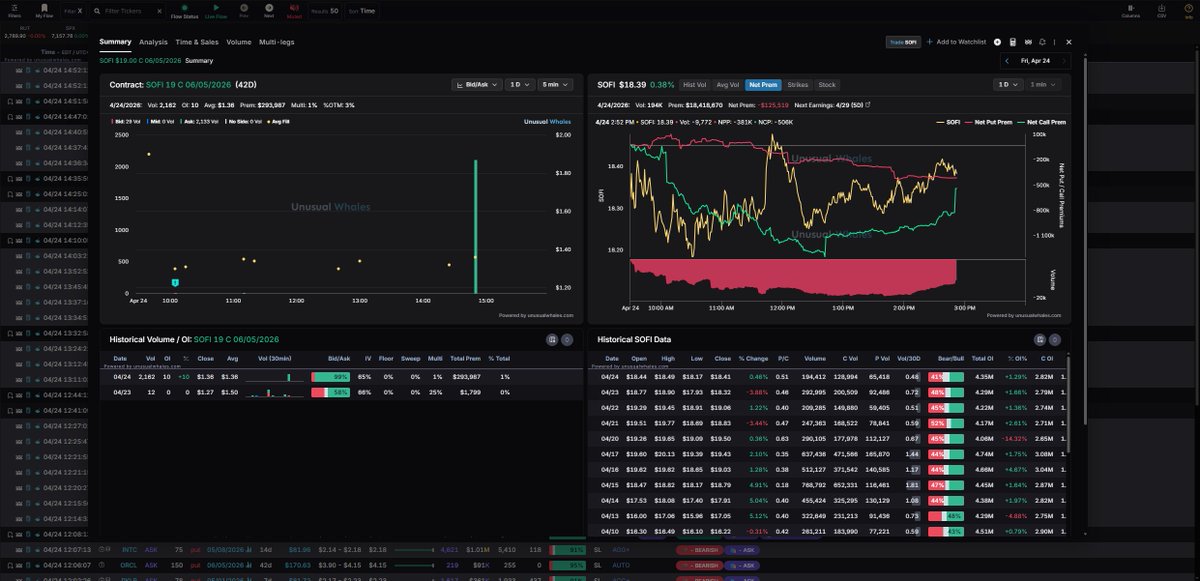This screenshot has width=1200, height=581.
Task: Click the ASK tag on the ORCL row
Action: click(x=743, y=565)
